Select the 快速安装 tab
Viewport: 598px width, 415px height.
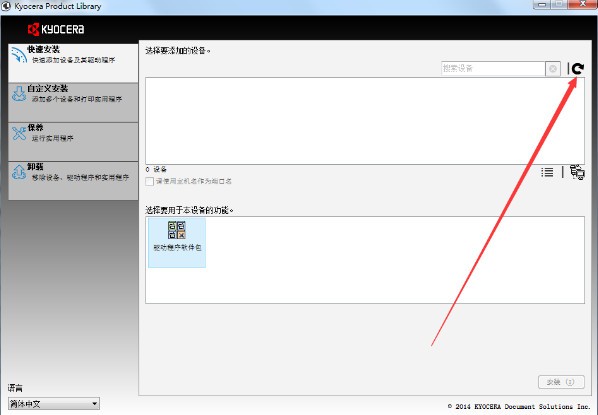(x=73, y=63)
